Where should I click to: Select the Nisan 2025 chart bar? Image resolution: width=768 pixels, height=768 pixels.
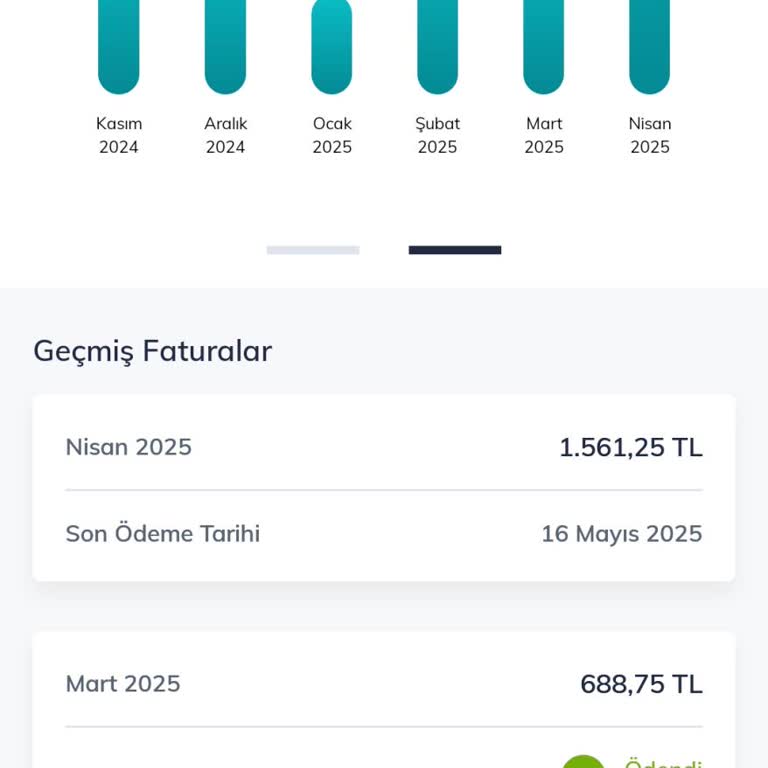[x=649, y=47]
